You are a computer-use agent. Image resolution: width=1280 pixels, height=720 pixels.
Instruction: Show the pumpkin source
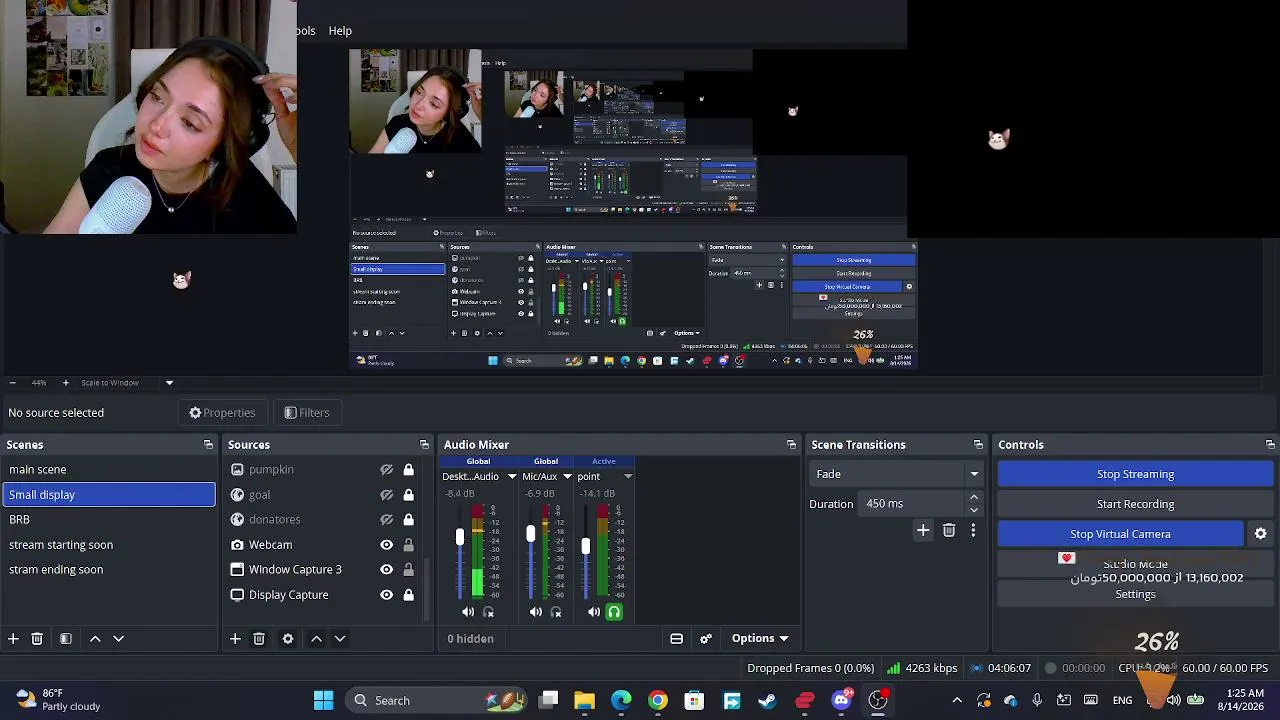pos(386,469)
